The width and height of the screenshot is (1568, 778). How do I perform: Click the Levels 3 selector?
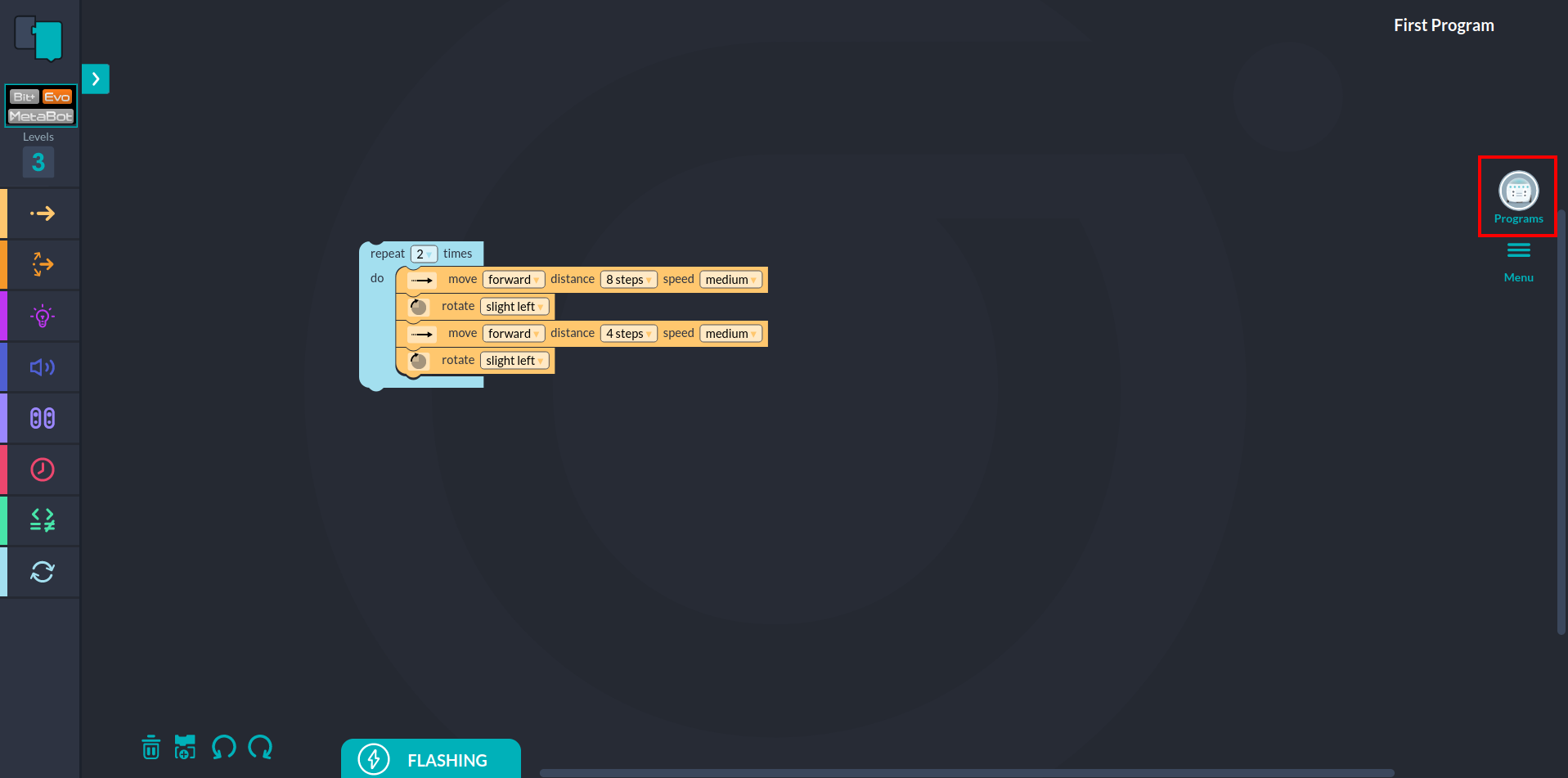(x=38, y=162)
